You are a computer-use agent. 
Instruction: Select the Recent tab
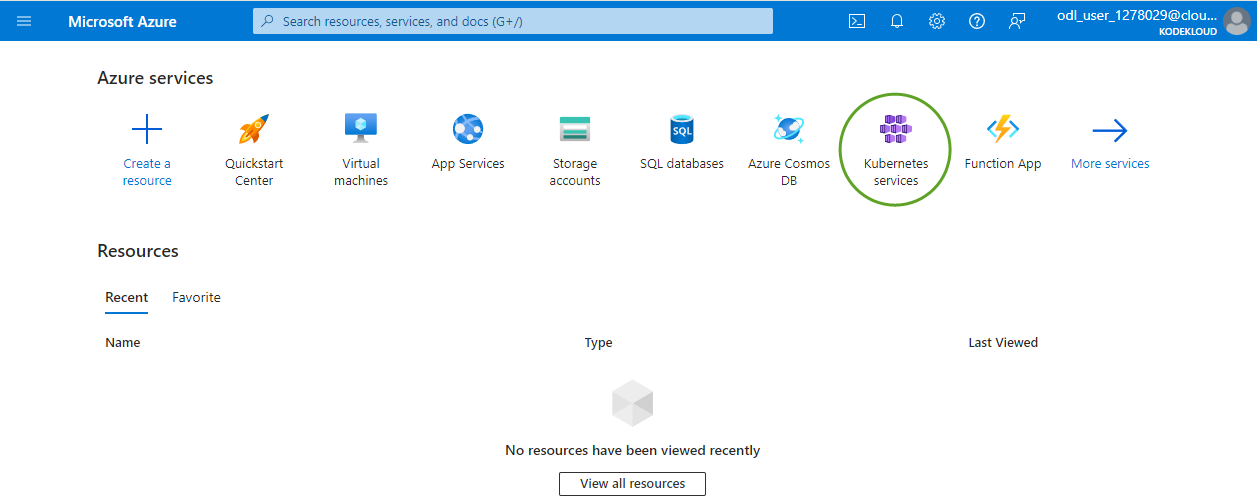tap(126, 298)
